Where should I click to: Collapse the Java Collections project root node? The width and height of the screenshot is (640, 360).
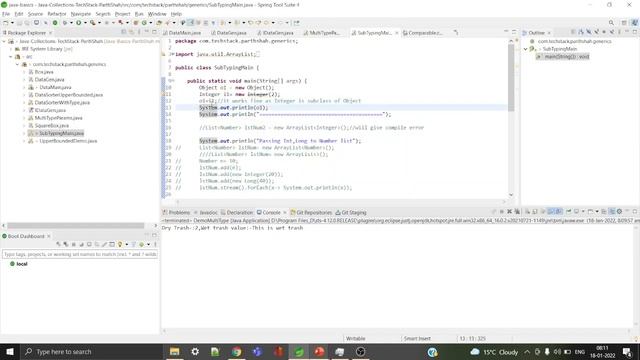[4, 42]
